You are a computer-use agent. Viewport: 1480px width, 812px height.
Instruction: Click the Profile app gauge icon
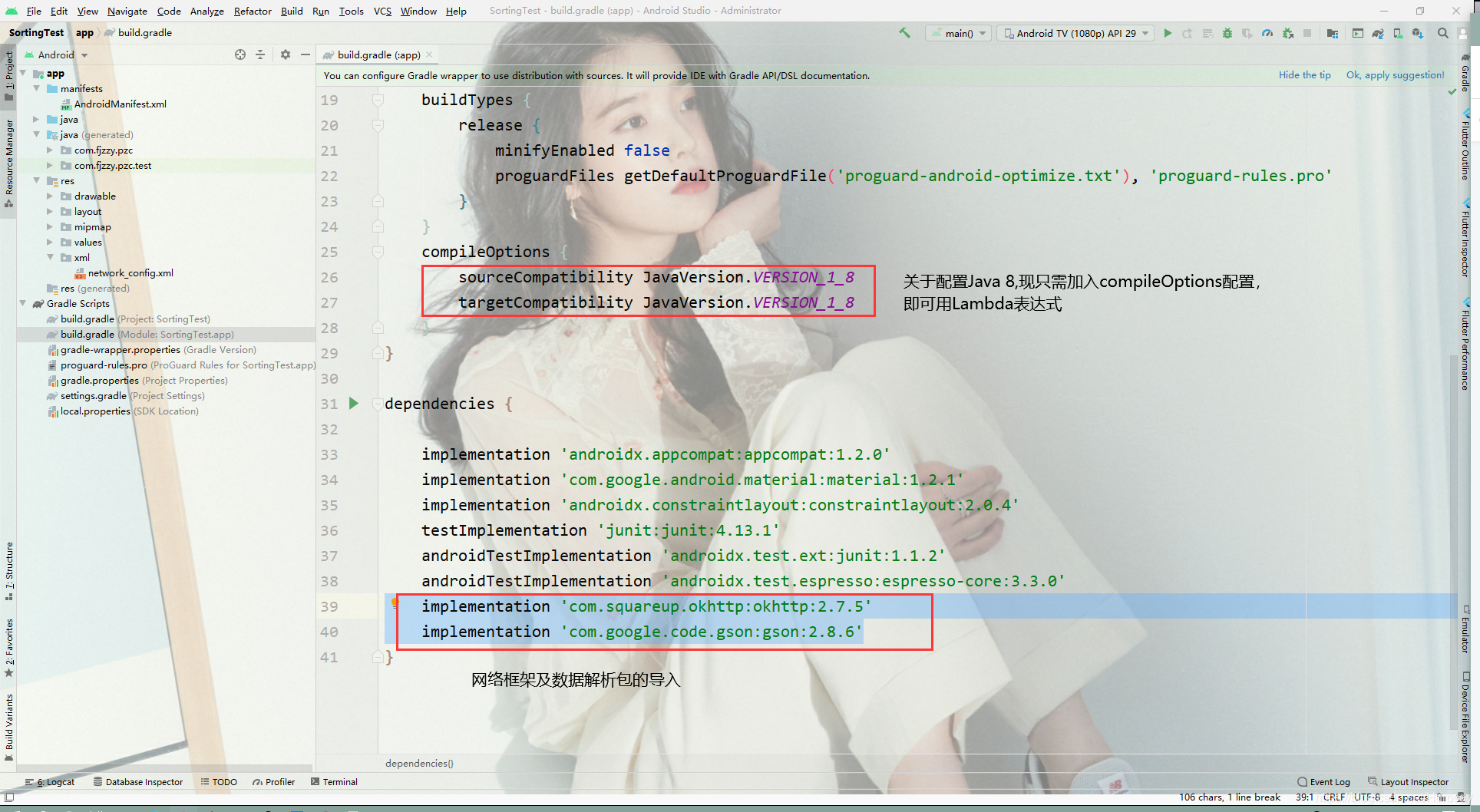pyautogui.click(x=1267, y=33)
